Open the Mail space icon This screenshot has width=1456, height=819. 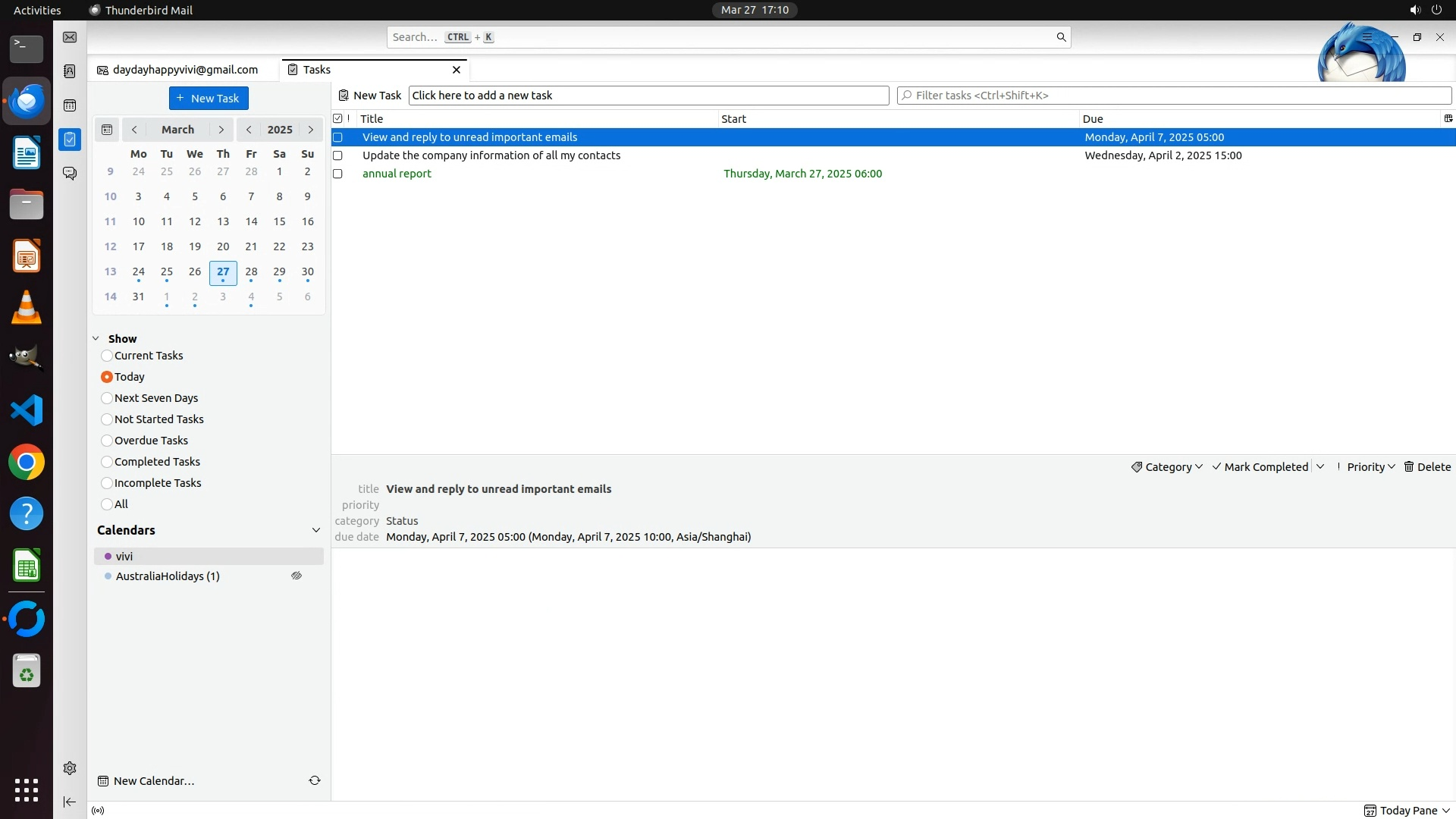70,37
